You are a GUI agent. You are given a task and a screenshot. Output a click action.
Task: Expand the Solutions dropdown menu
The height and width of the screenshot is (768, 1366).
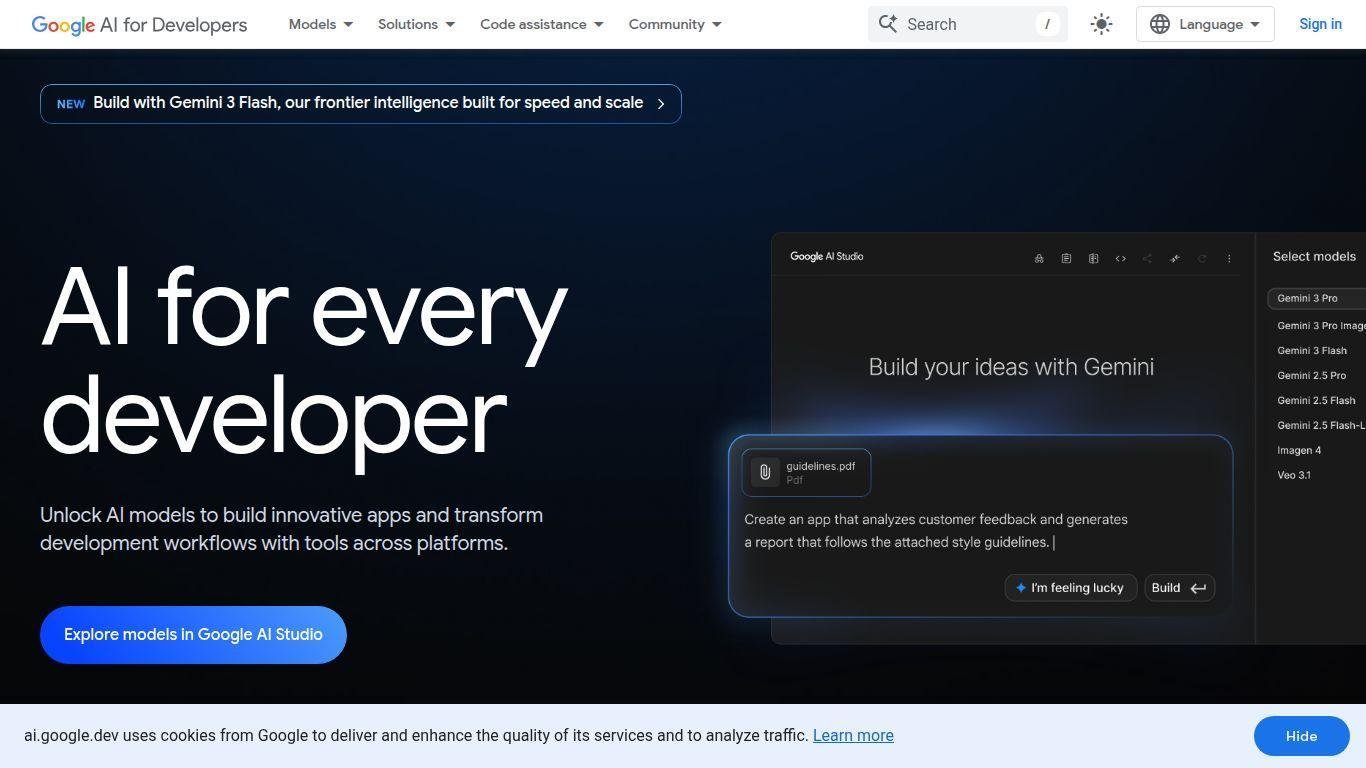[x=416, y=24]
